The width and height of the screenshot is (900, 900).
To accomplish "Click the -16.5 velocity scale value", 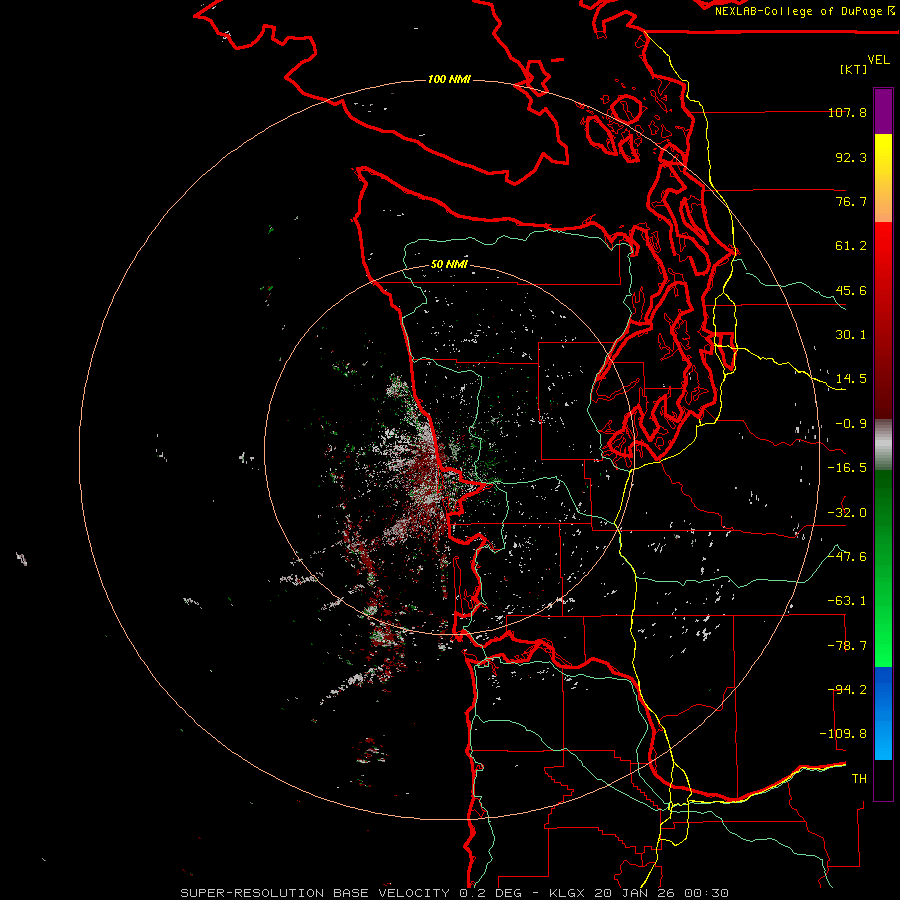I will [x=847, y=468].
